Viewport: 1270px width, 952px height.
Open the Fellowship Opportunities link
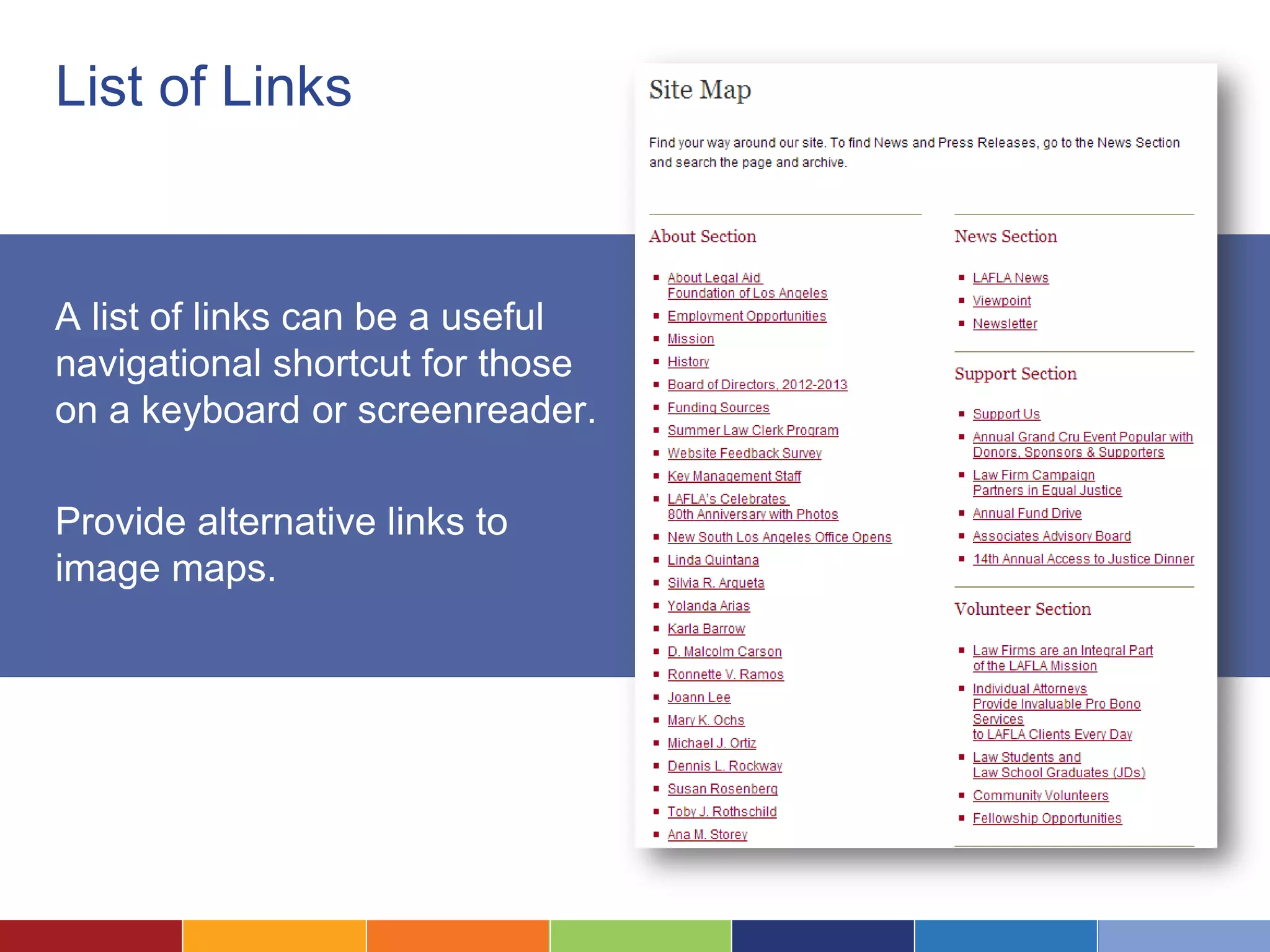[x=1047, y=819]
